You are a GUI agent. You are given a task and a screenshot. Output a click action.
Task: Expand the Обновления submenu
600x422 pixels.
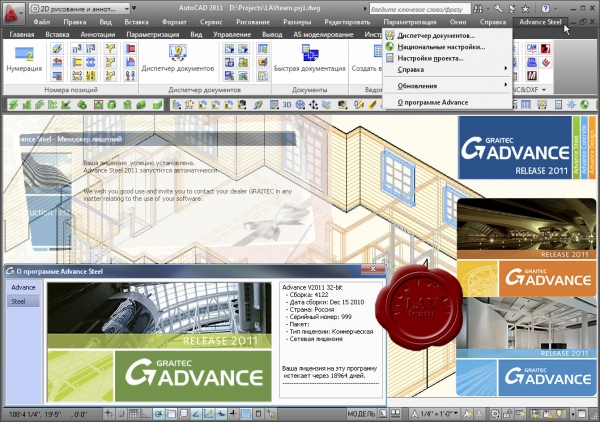pyautogui.click(x=448, y=86)
